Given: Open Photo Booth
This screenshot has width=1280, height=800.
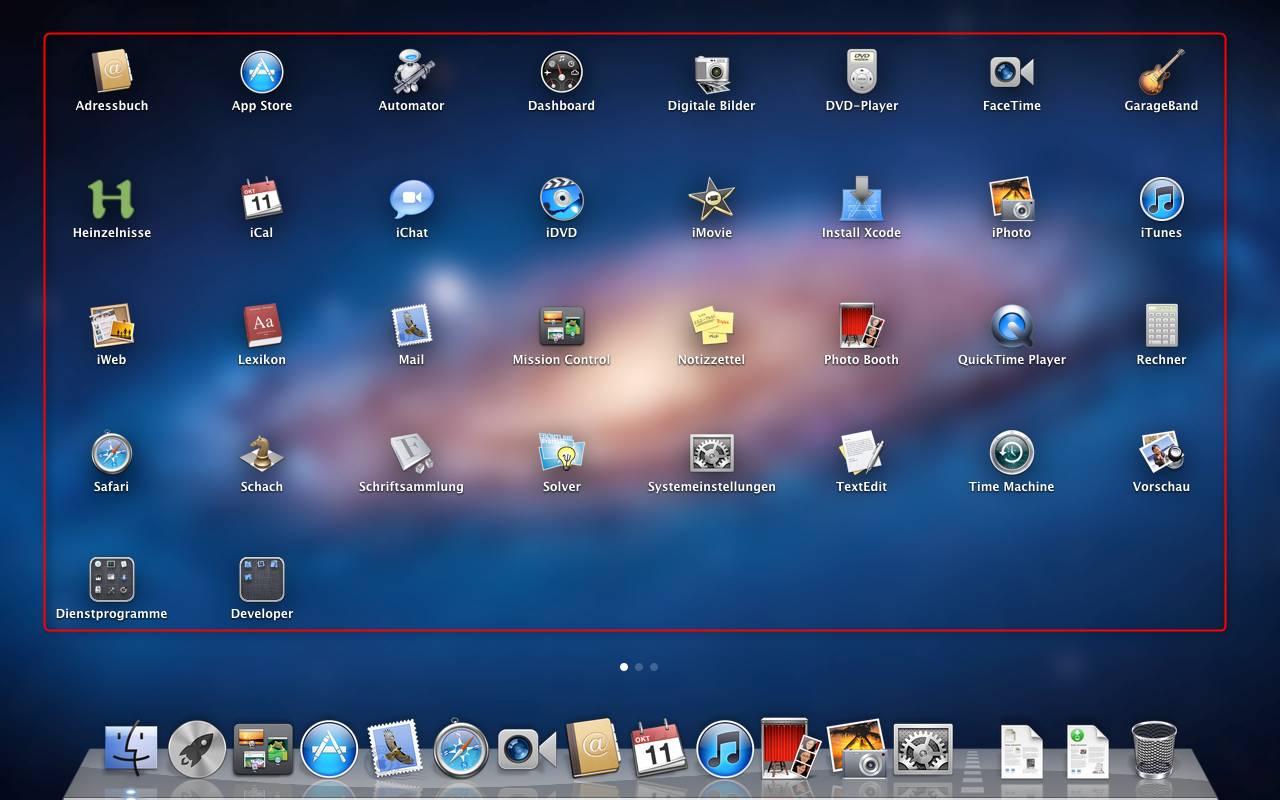Looking at the screenshot, I should [861, 326].
